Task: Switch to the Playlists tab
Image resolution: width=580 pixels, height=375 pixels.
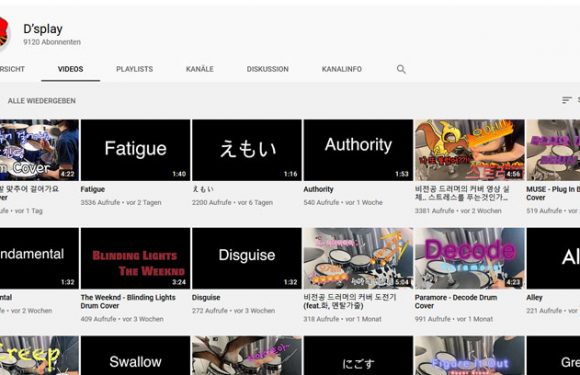Action: pyautogui.click(x=134, y=69)
